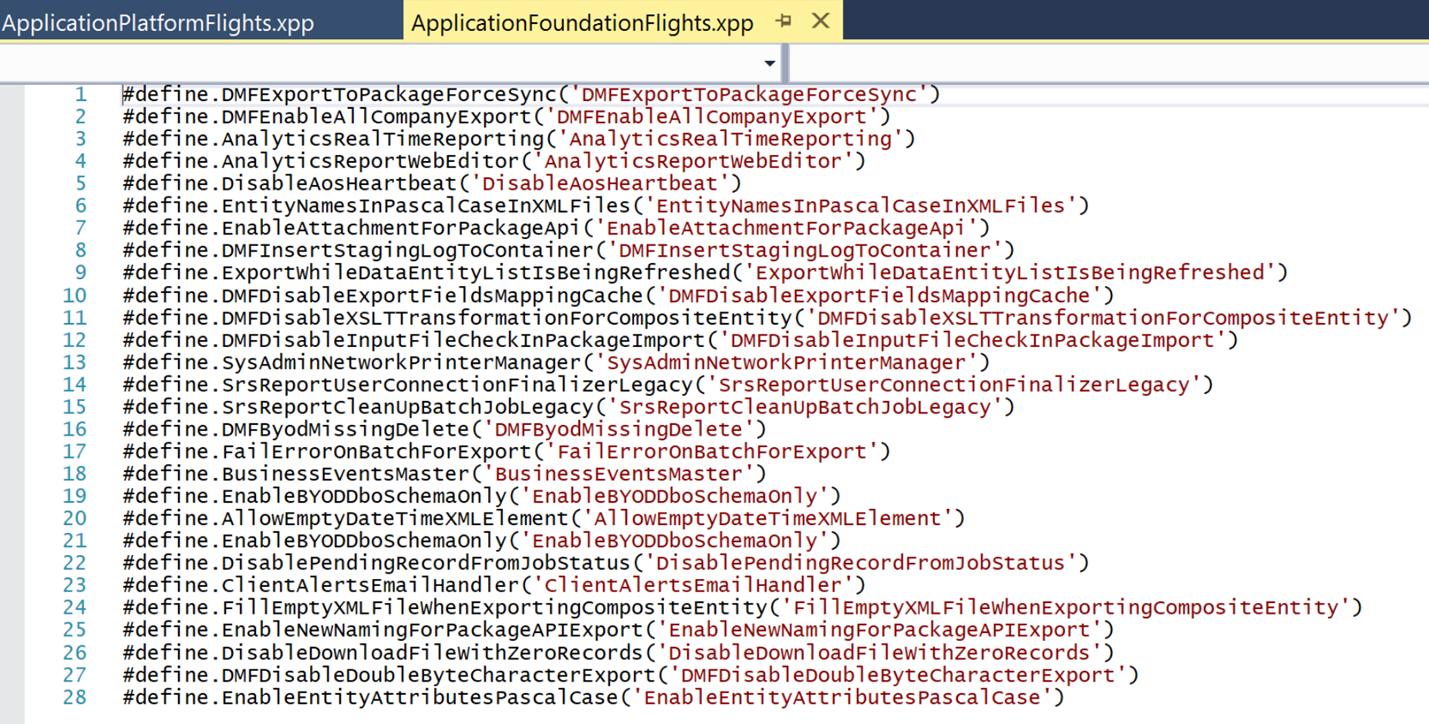Click line number 5 in the gutter
Image resolution: width=1429 pixels, height=724 pixels.
click(x=80, y=184)
